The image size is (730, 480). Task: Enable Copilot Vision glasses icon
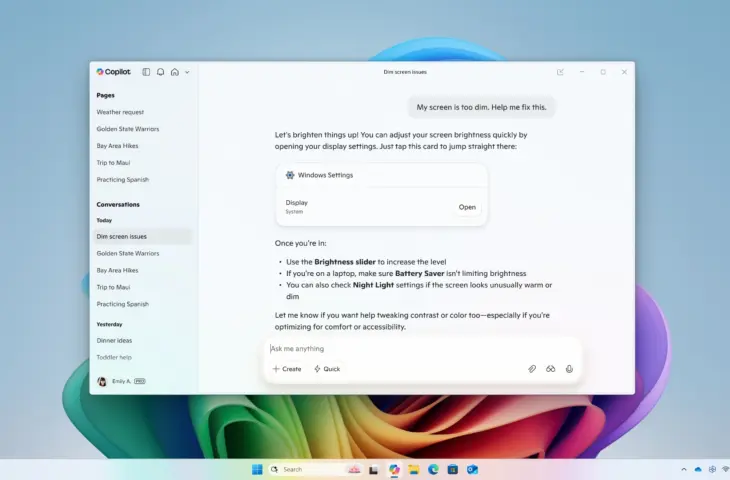point(550,369)
